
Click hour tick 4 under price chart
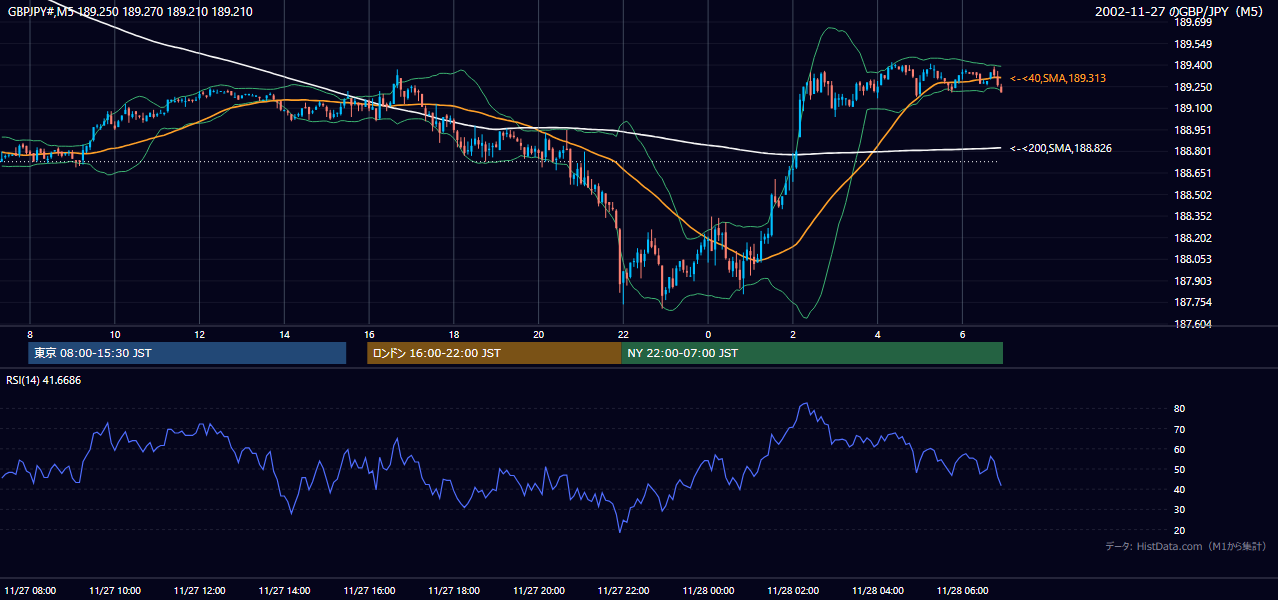click(877, 334)
